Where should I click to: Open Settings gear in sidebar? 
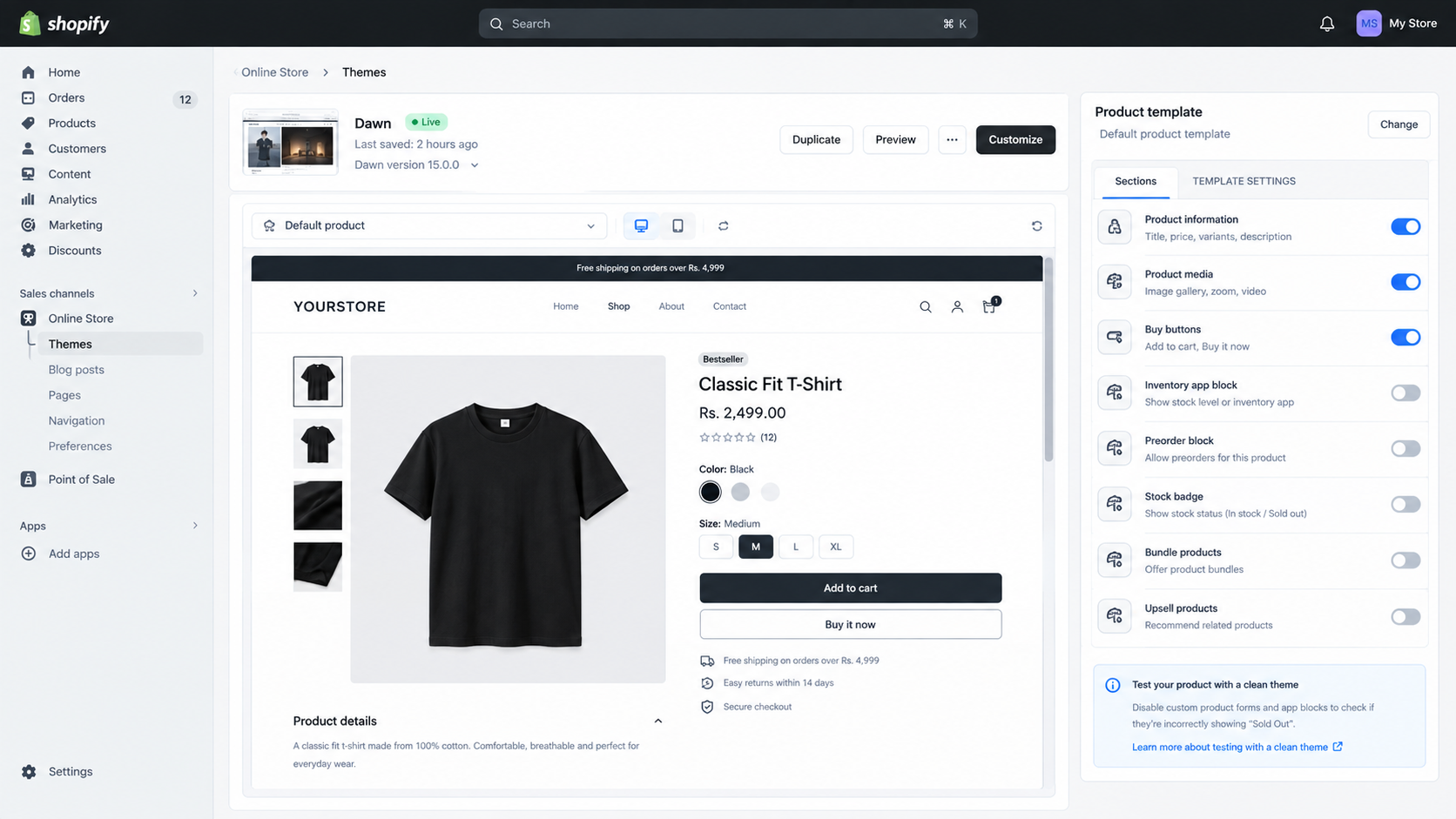[x=29, y=772]
